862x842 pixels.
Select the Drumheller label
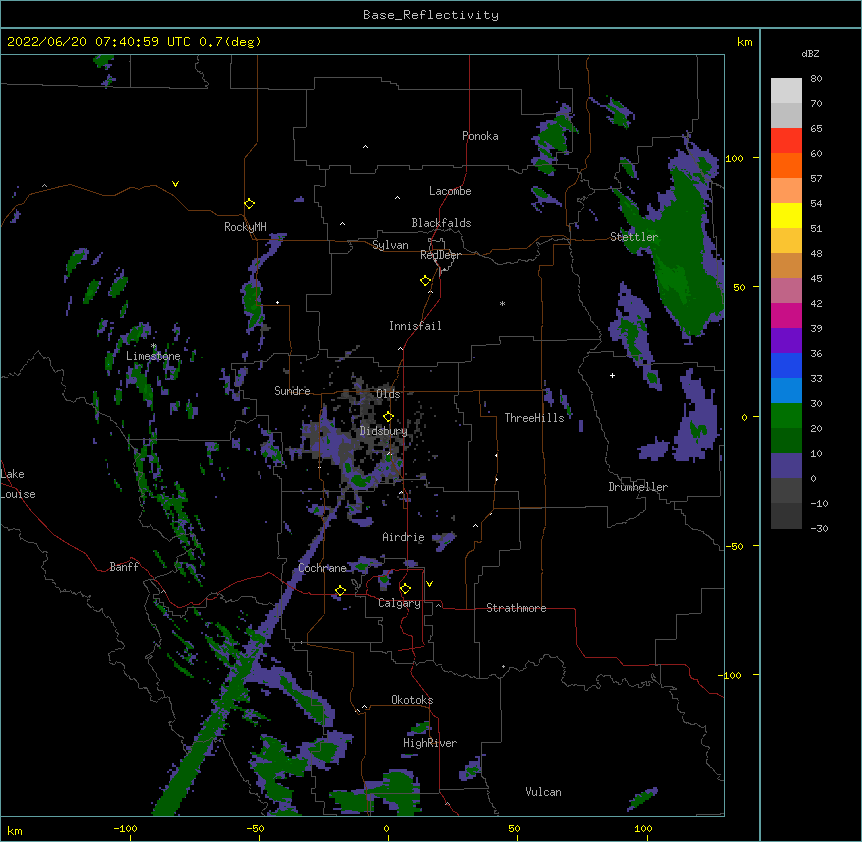click(x=638, y=487)
